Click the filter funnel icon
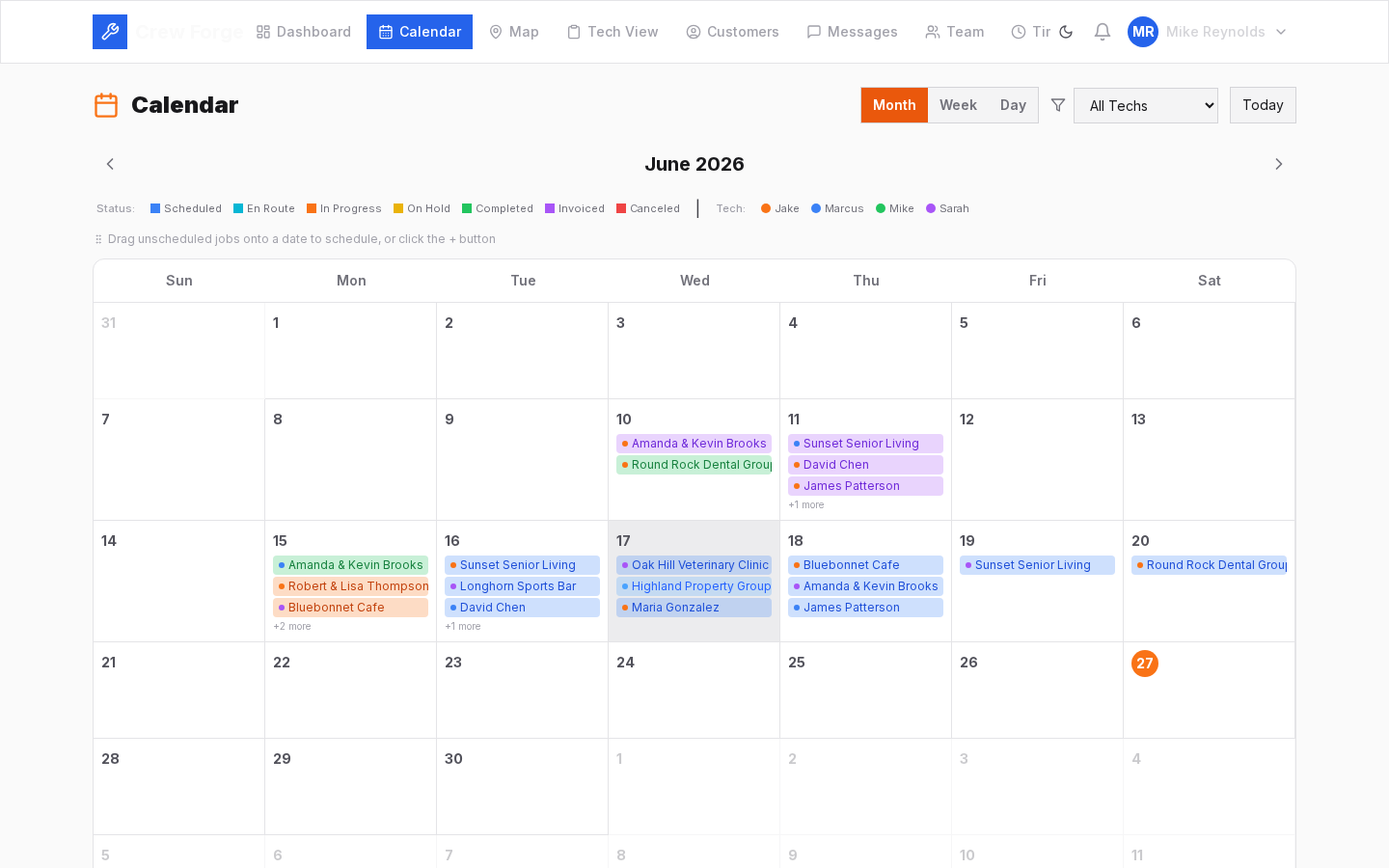Image resolution: width=1389 pixels, height=868 pixels. (1058, 105)
